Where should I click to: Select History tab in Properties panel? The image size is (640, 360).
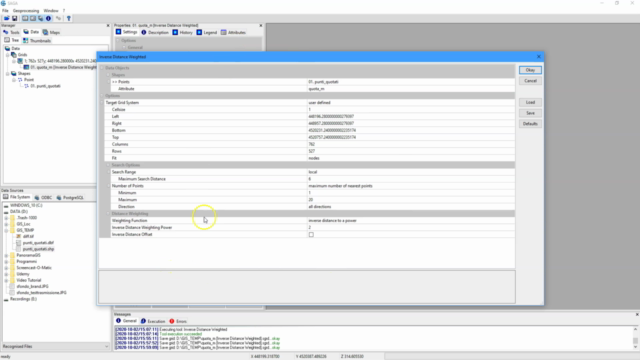[x=182, y=32]
